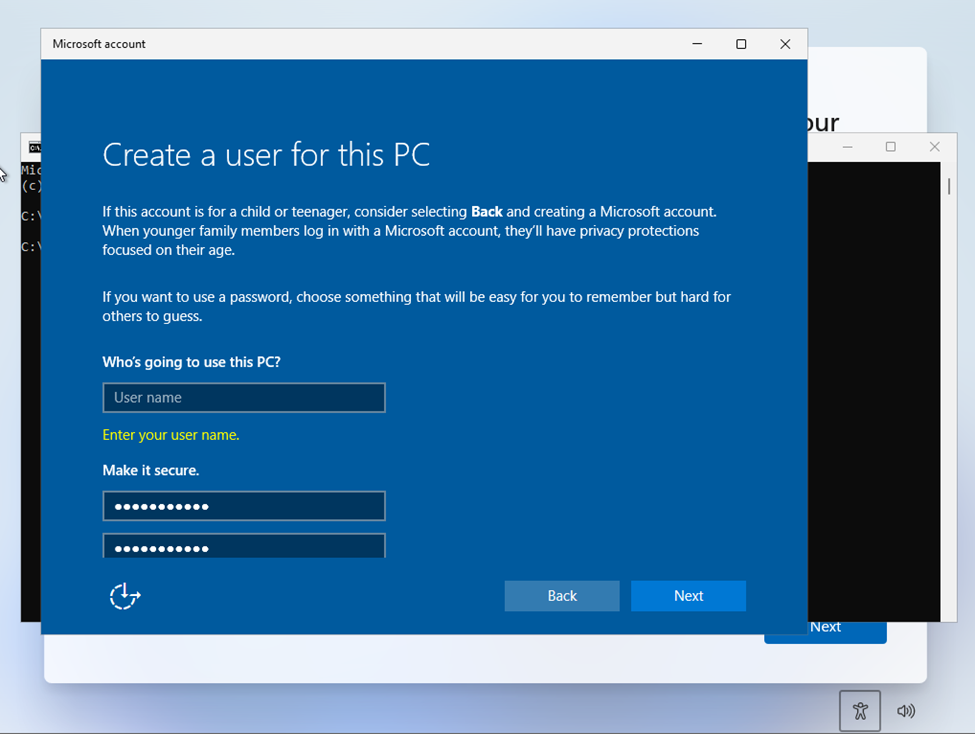The width and height of the screenshot is (975, 734).
Task: Maximize the Command Prompt window
Action: coord(891,147)
